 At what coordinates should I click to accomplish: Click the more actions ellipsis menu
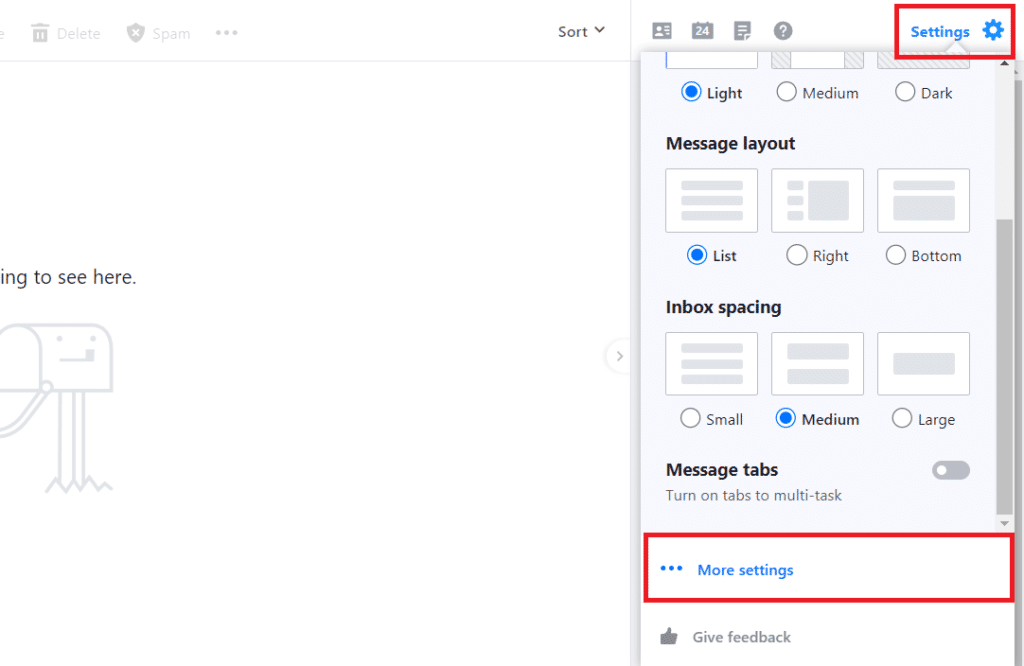(226, 32)
